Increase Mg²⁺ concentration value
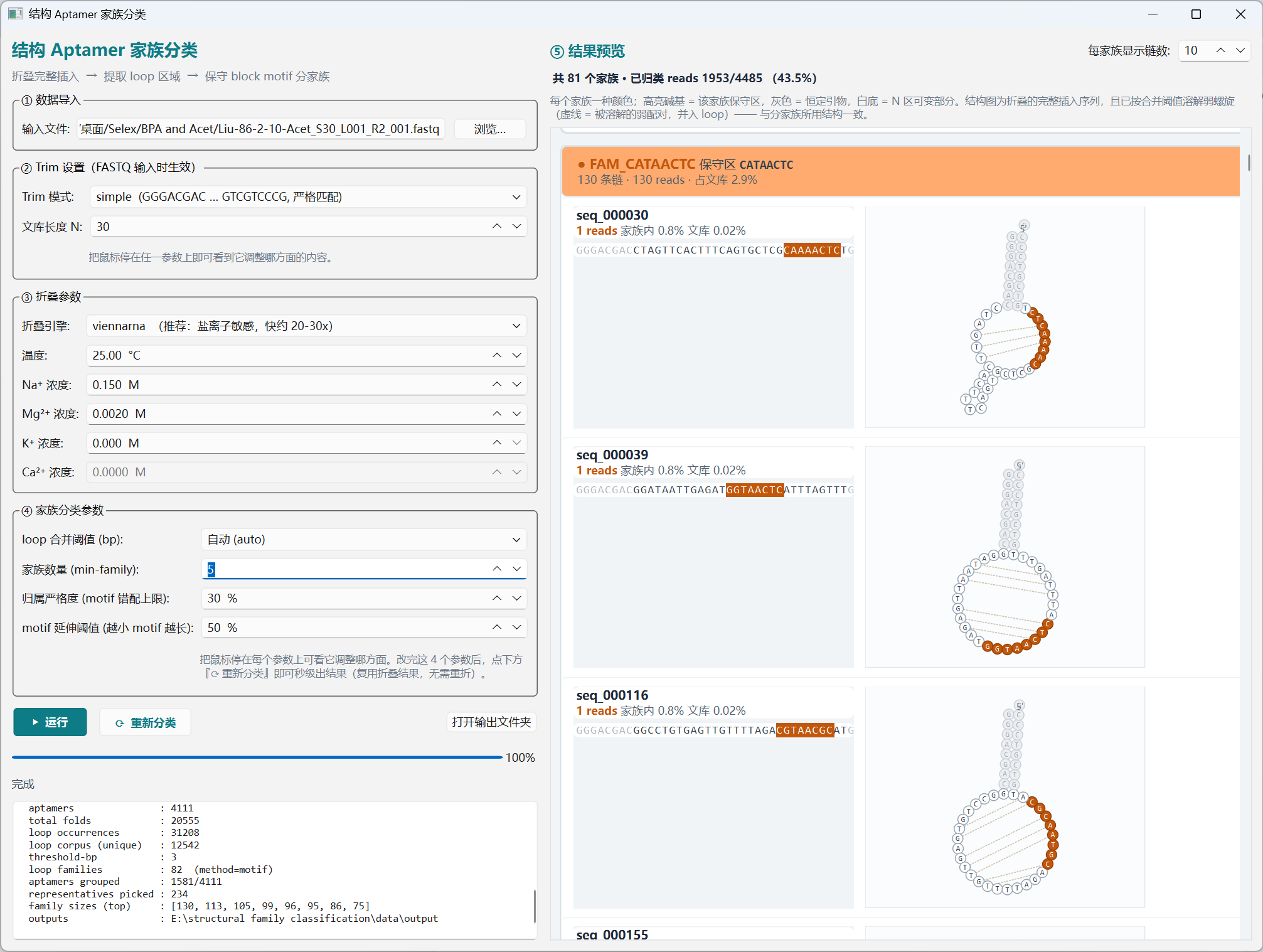The height and width of the screenshot is (952, 1263). click(x=497, y=414)
